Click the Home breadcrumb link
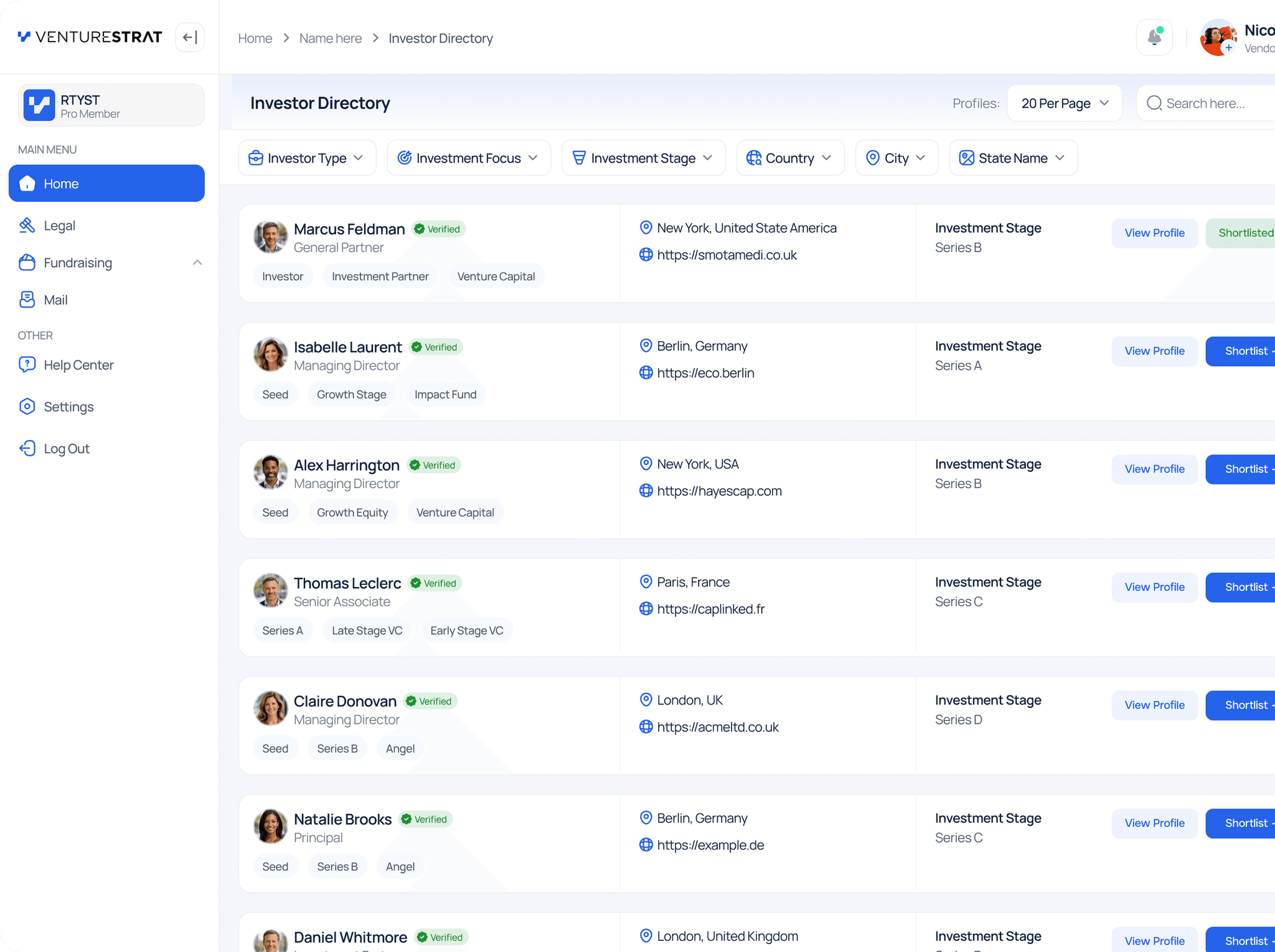 click(x=255, y=38)
